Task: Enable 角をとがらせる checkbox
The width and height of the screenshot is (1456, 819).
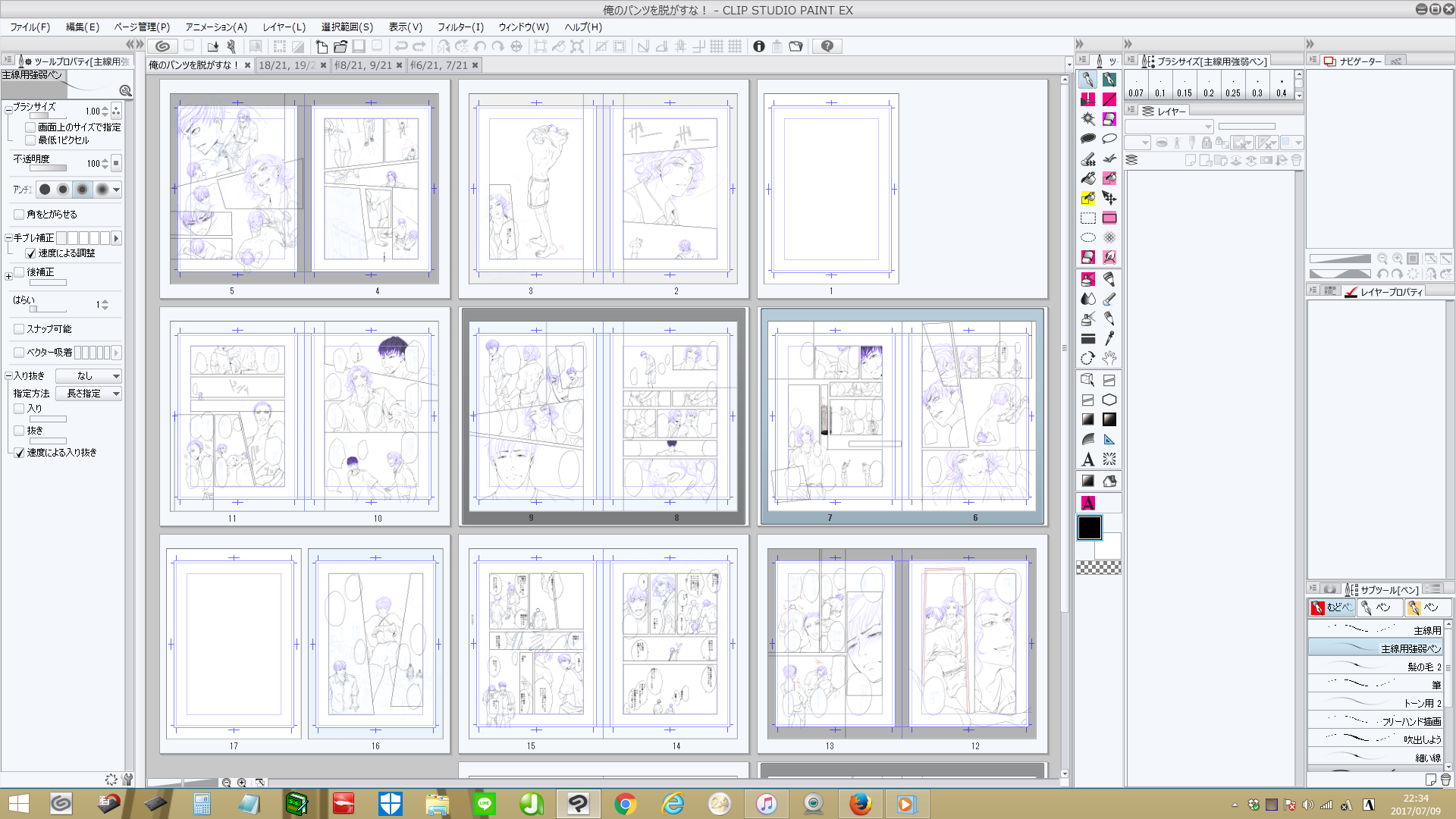Action: pyautogui.click(x=19, y=215)
